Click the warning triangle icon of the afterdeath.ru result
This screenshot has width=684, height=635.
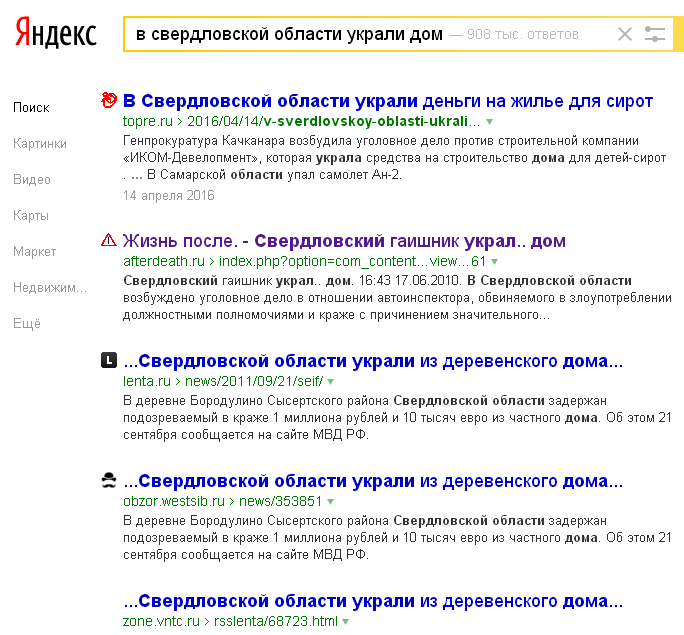coord(109,240)
